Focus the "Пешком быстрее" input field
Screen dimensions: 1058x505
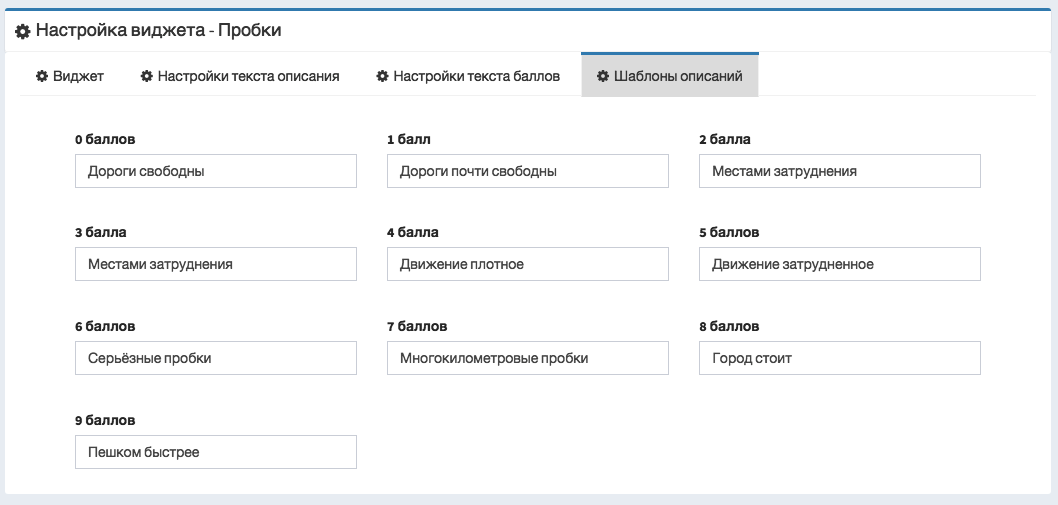pos(216,452)
